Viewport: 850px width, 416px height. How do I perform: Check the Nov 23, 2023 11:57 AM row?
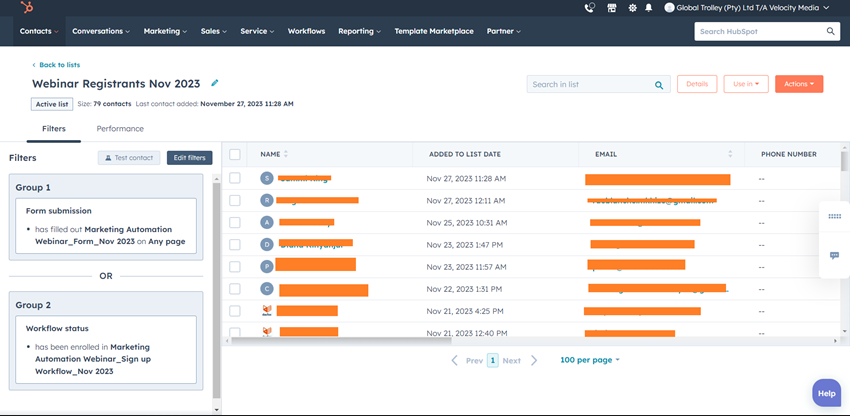235,267
